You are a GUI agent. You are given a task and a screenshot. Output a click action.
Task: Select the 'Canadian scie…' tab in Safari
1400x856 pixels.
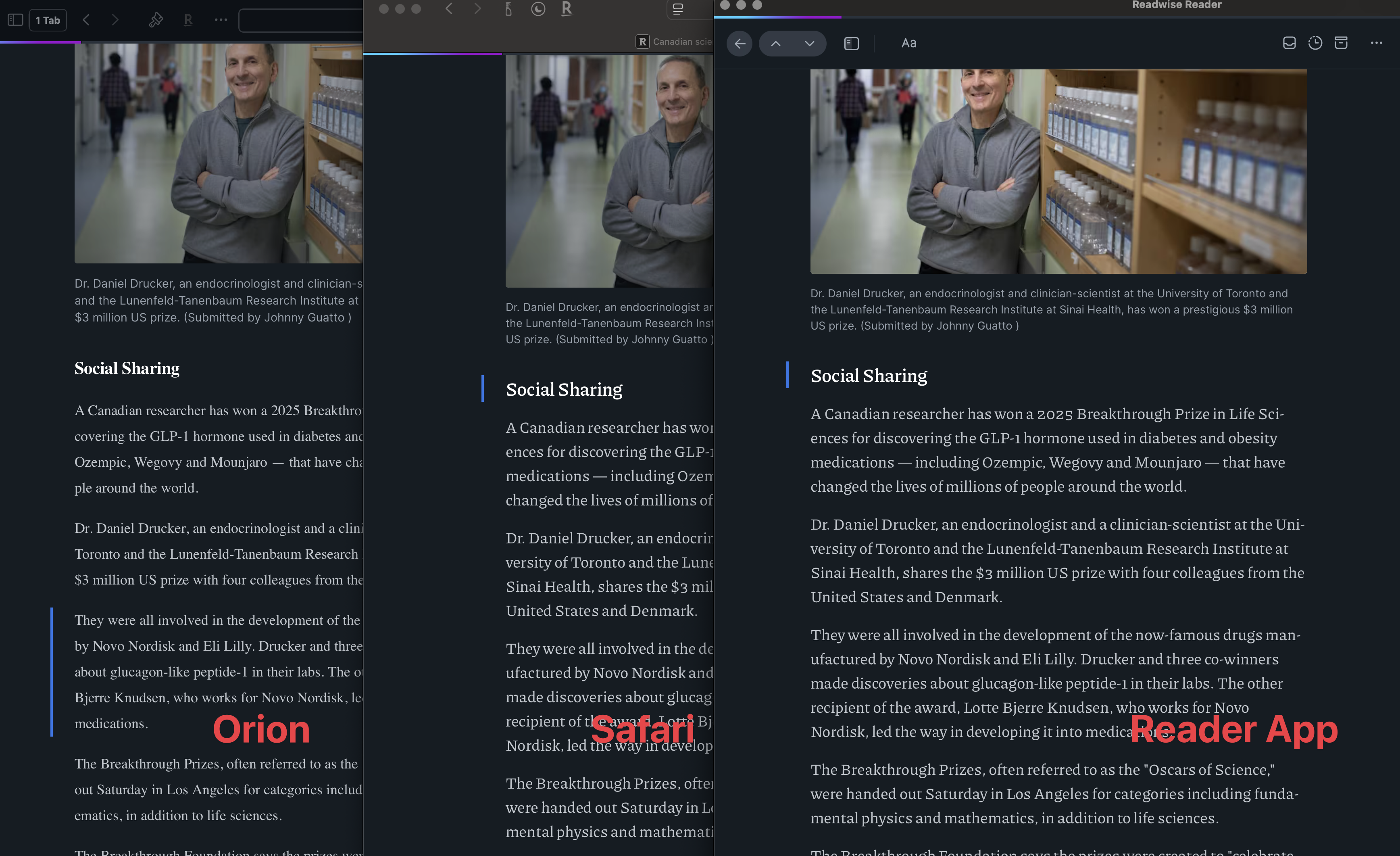click(x=675, y=42)
